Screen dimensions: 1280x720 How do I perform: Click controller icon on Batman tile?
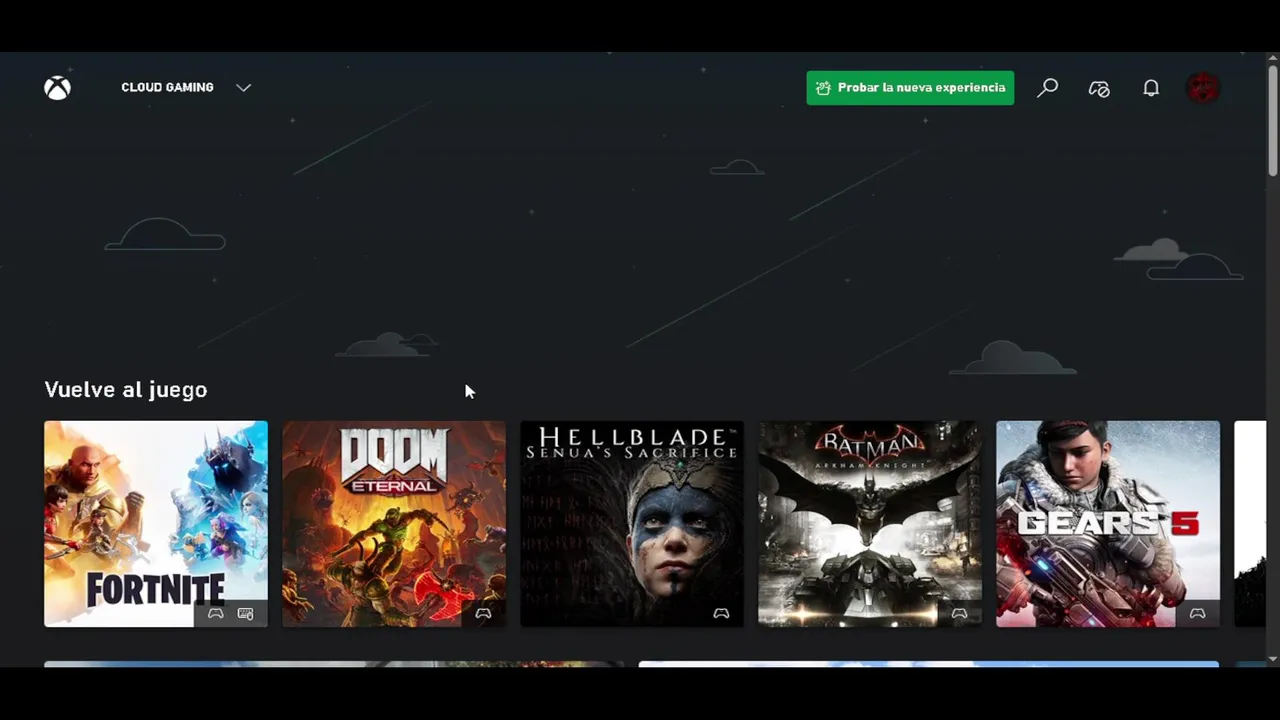pos(959,614)
